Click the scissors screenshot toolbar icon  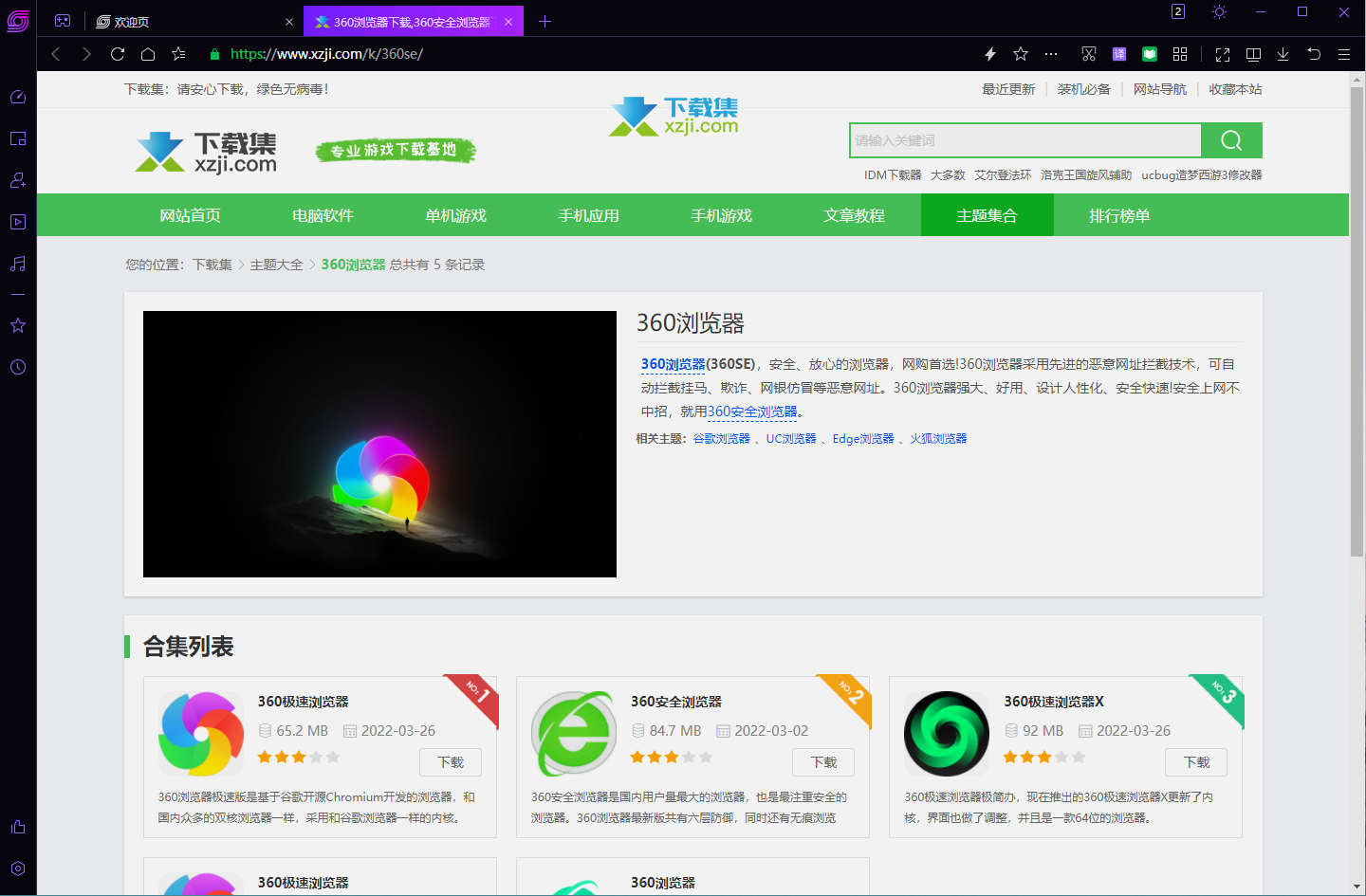coord(1089,54)
